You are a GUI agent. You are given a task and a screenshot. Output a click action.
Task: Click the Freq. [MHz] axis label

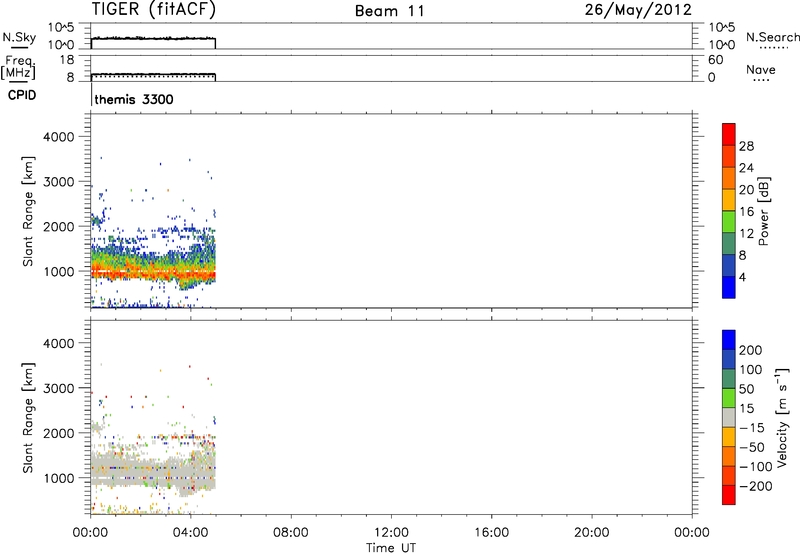click(x=18, y=67)
